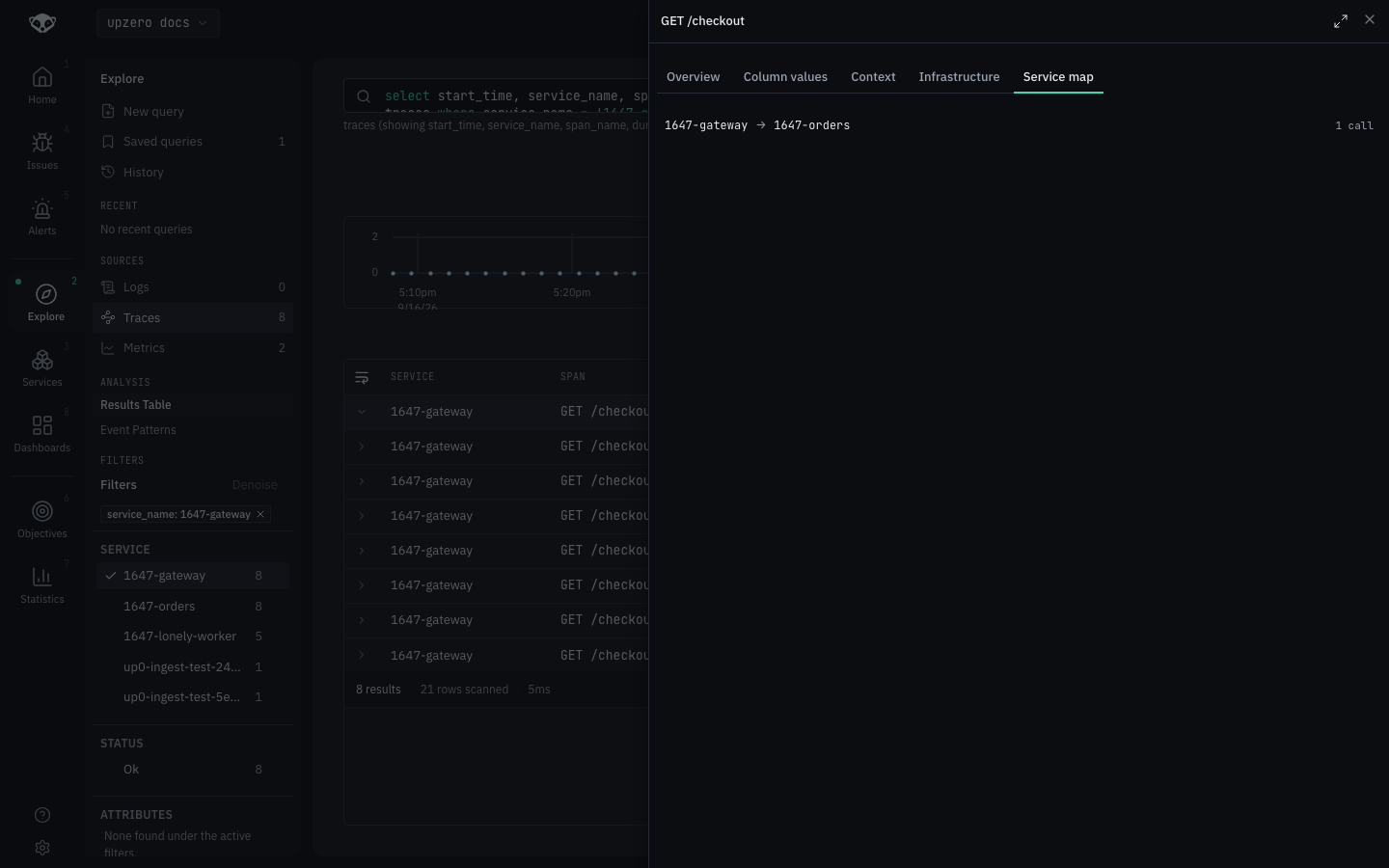Open the Issues bug icon
This screenshot has width=1389, height=868.
click(42, 143)
